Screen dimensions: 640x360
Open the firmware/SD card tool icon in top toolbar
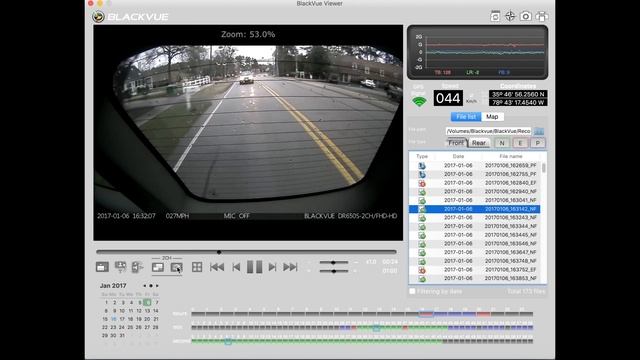[495, 16]
